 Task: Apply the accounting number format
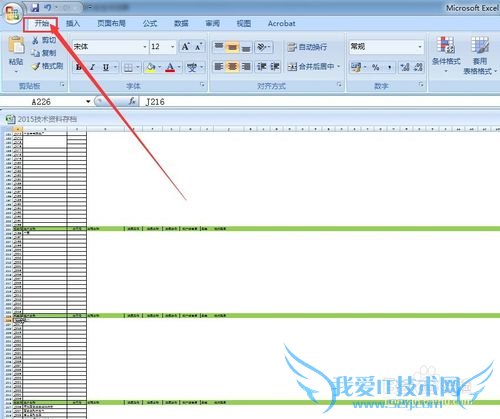coord(356,67)
